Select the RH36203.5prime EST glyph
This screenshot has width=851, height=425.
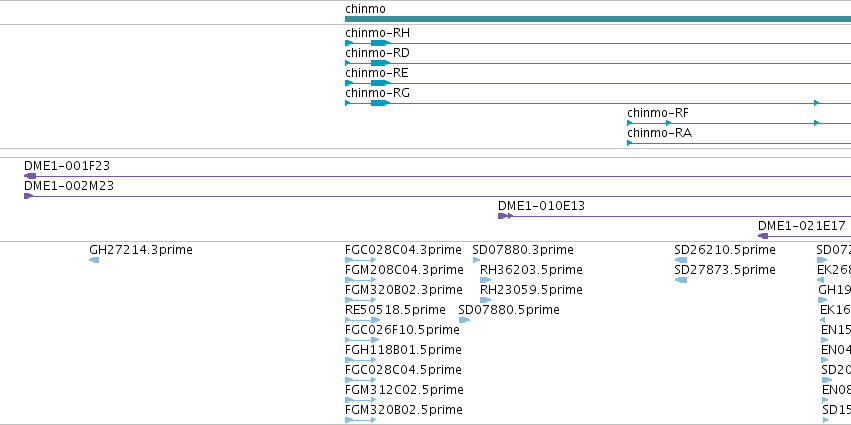coord(485,280)
